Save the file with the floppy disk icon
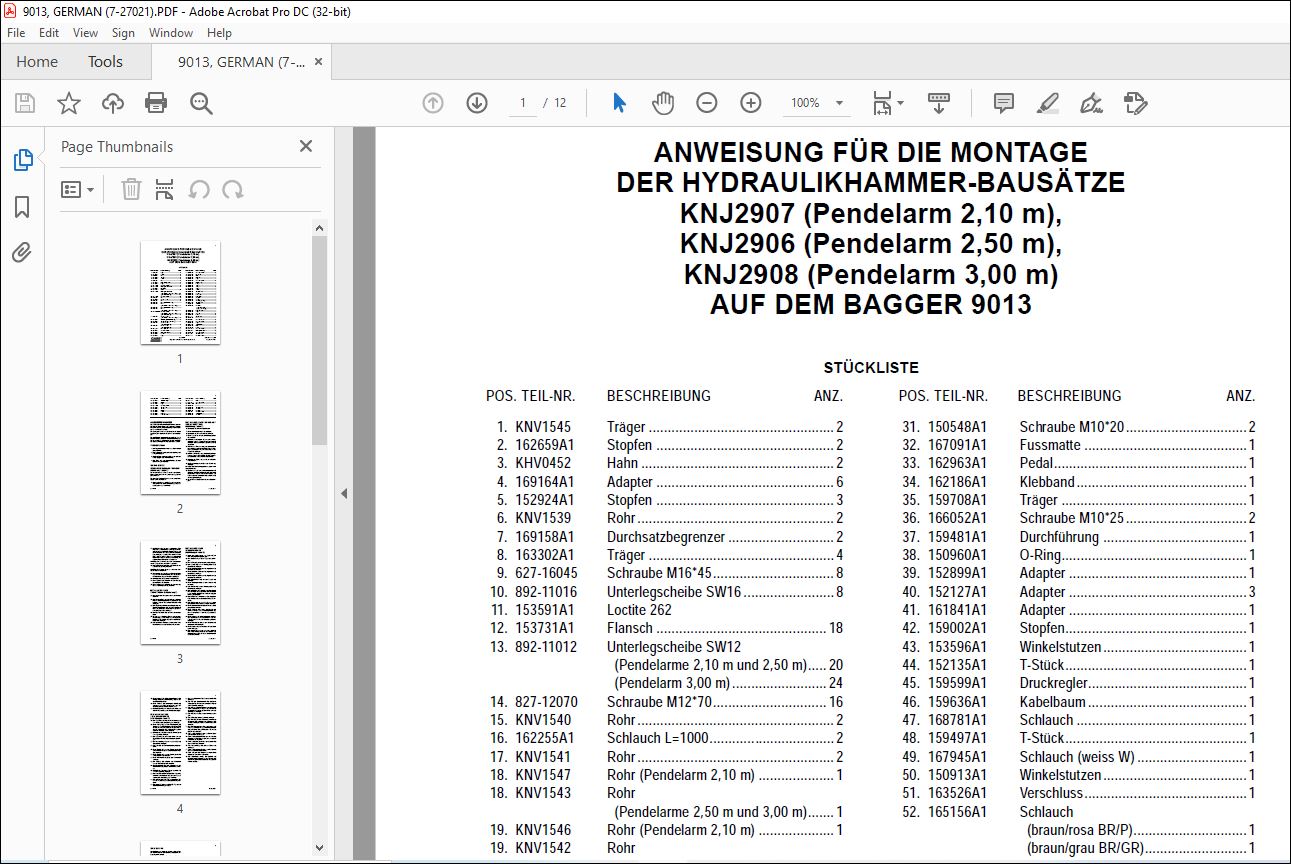Viewport: 1291px width, 864px height. (25, 103)
